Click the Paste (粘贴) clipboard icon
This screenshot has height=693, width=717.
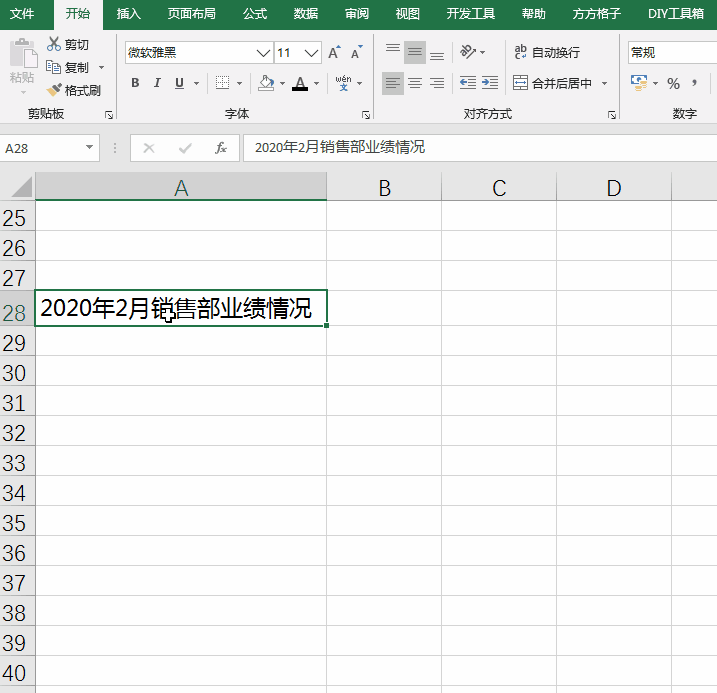pos(22,53)
